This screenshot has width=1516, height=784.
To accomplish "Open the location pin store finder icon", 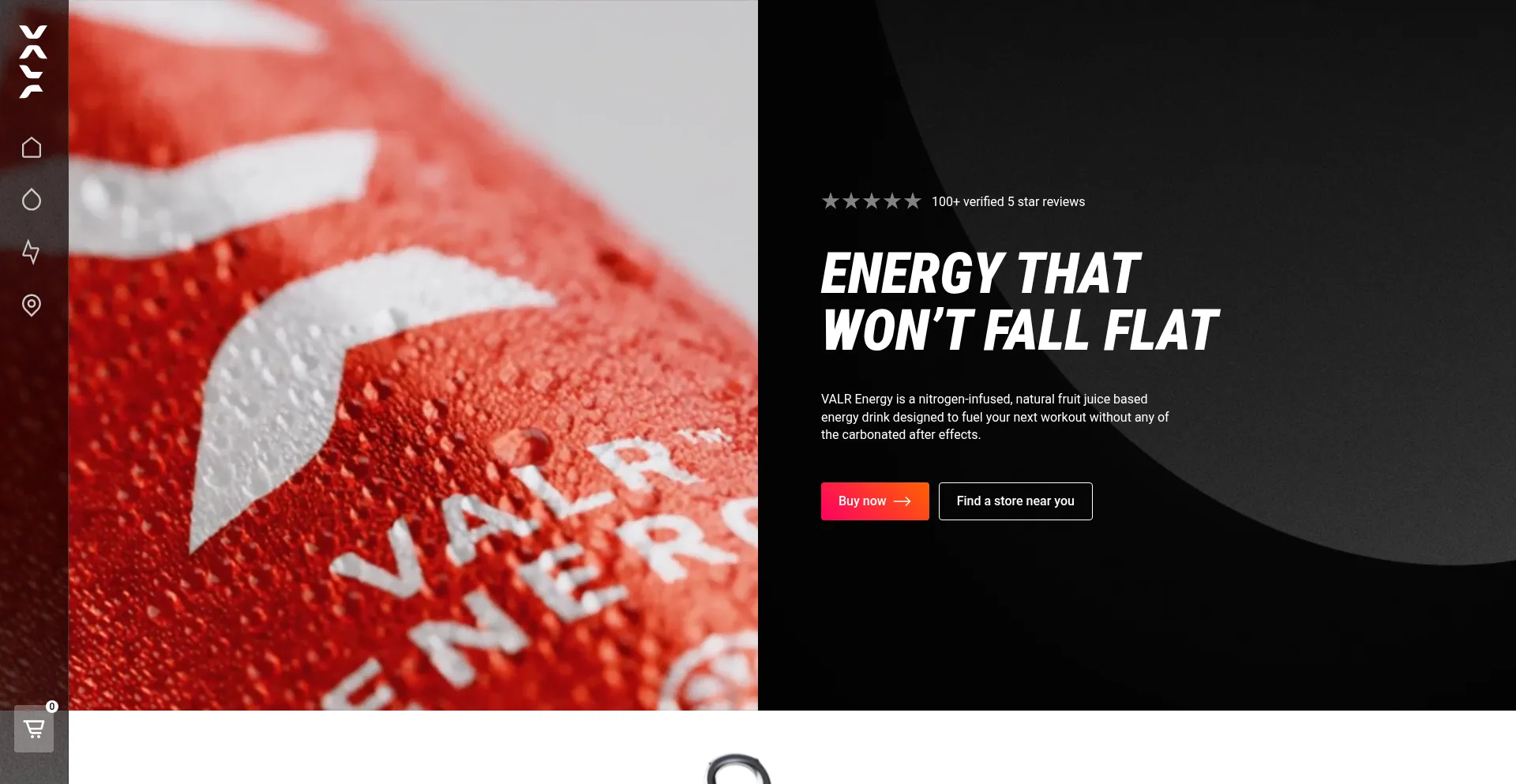I will tap(32, 305).
